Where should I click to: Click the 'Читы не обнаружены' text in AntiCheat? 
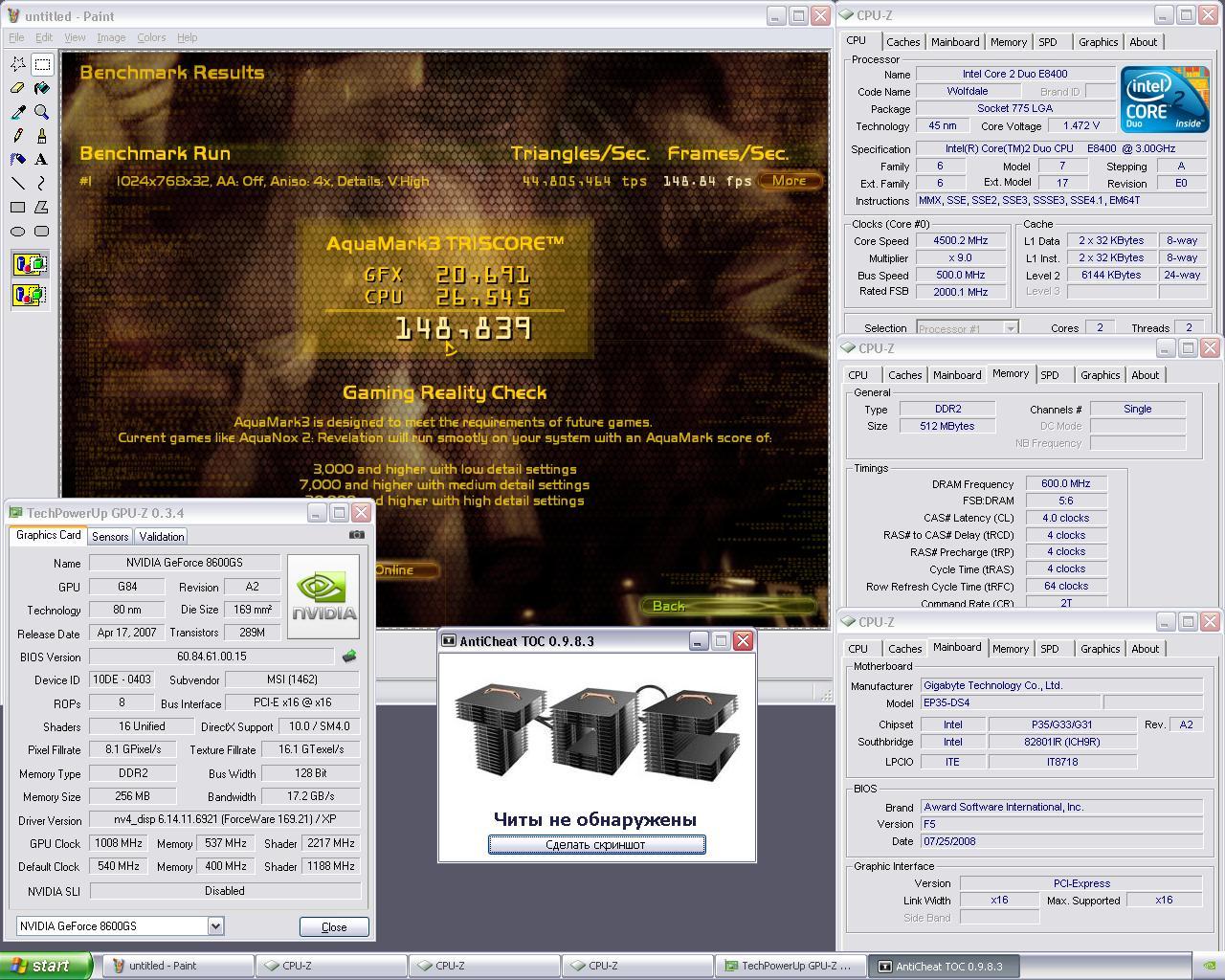[595, 819]
